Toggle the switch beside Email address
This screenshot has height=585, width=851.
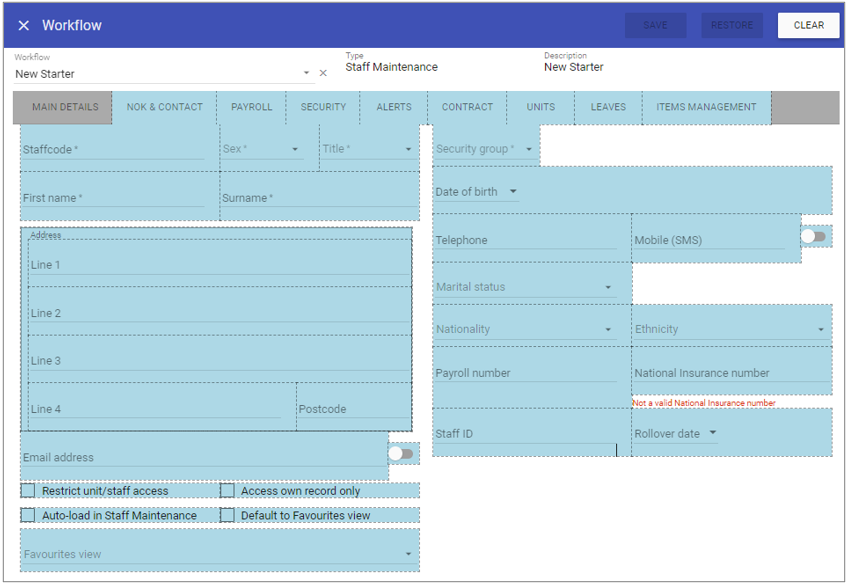[401, 454]
